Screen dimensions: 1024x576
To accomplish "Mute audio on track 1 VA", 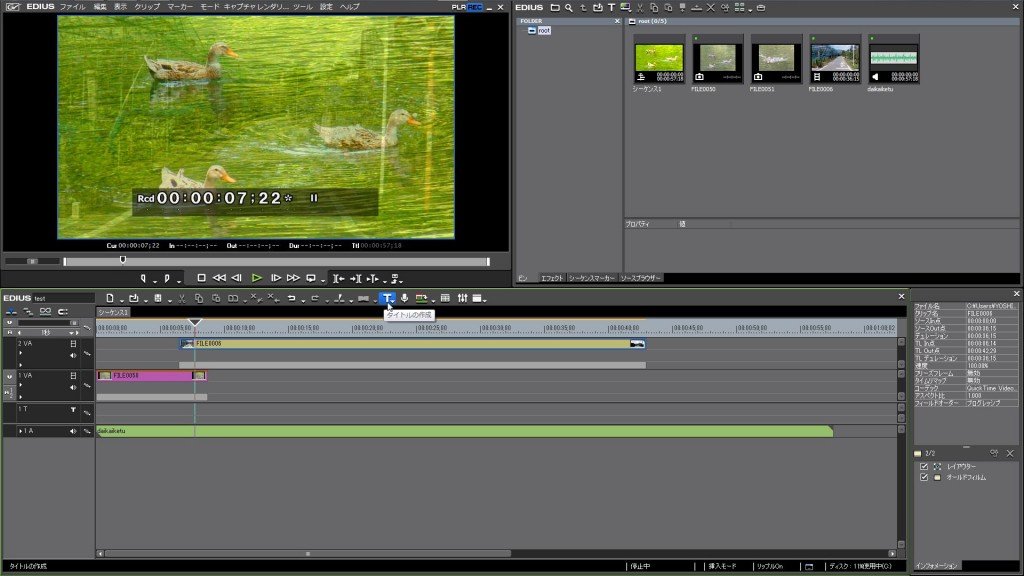I will 73,387.
